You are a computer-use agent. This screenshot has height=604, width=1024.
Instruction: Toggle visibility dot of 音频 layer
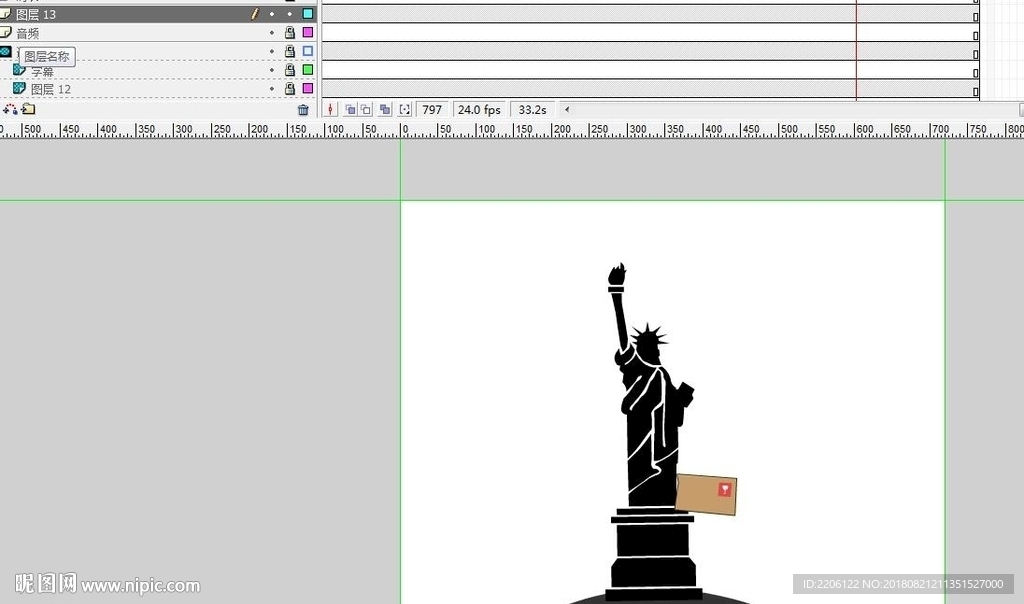click(x=272, y=33)
